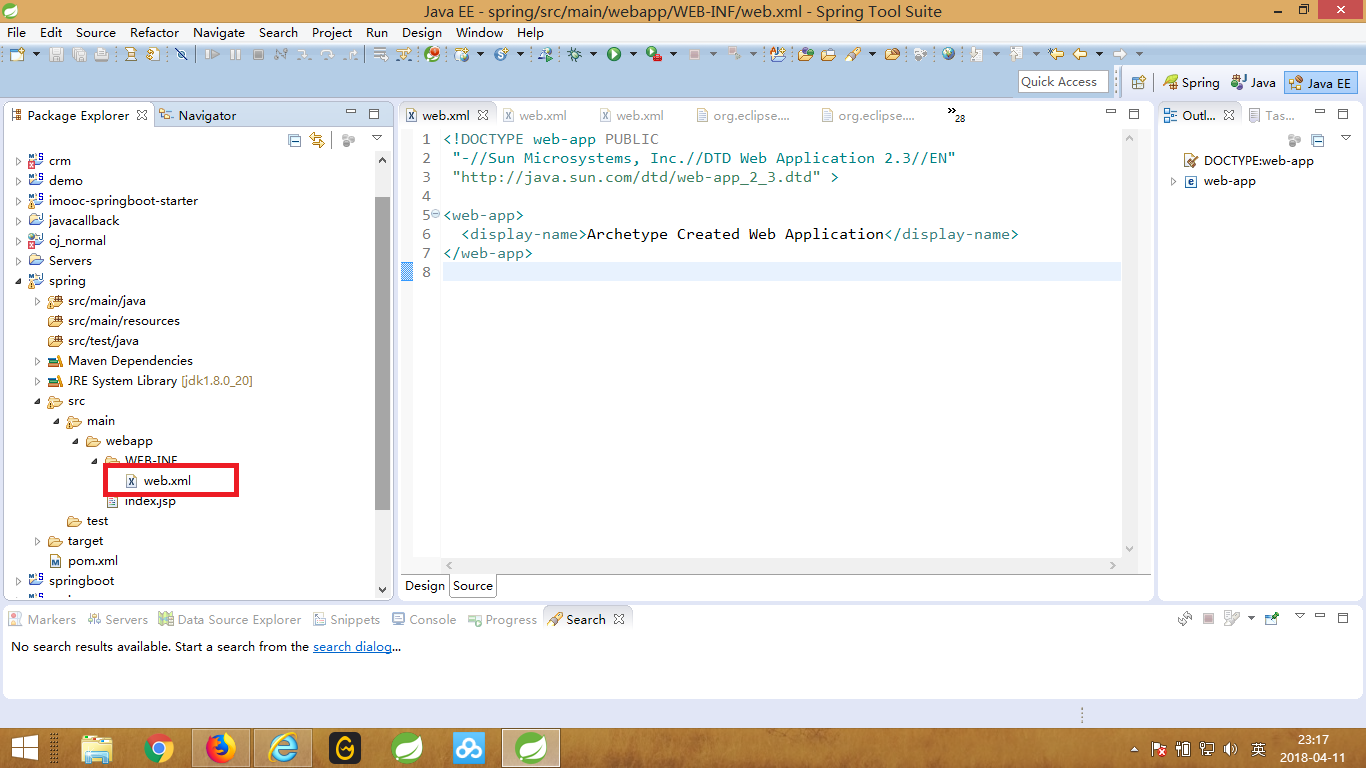Open dropdown arrow next to New icon
Screen dimensions: 1366x768
pos(36,54)
